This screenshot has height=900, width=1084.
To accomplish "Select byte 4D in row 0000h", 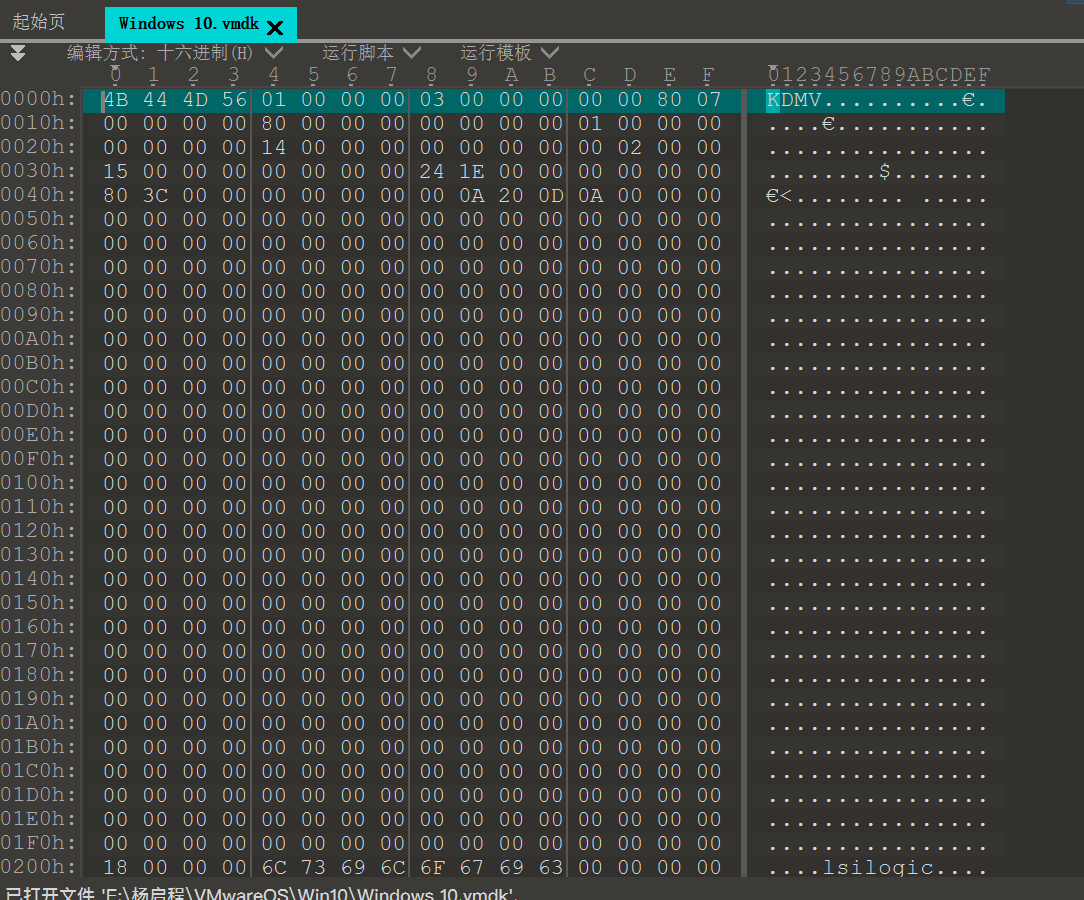I will tap(195, 100).
